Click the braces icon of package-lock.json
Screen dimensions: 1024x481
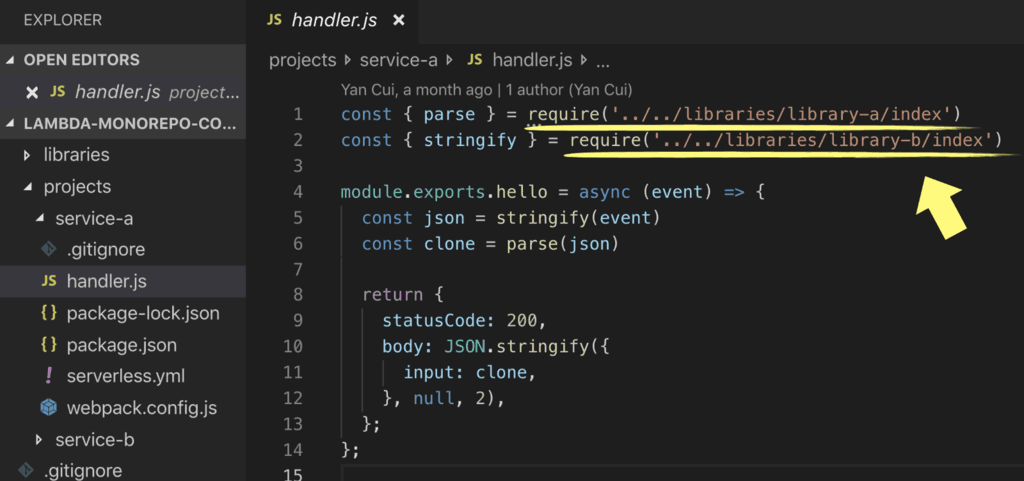[49, 313]
